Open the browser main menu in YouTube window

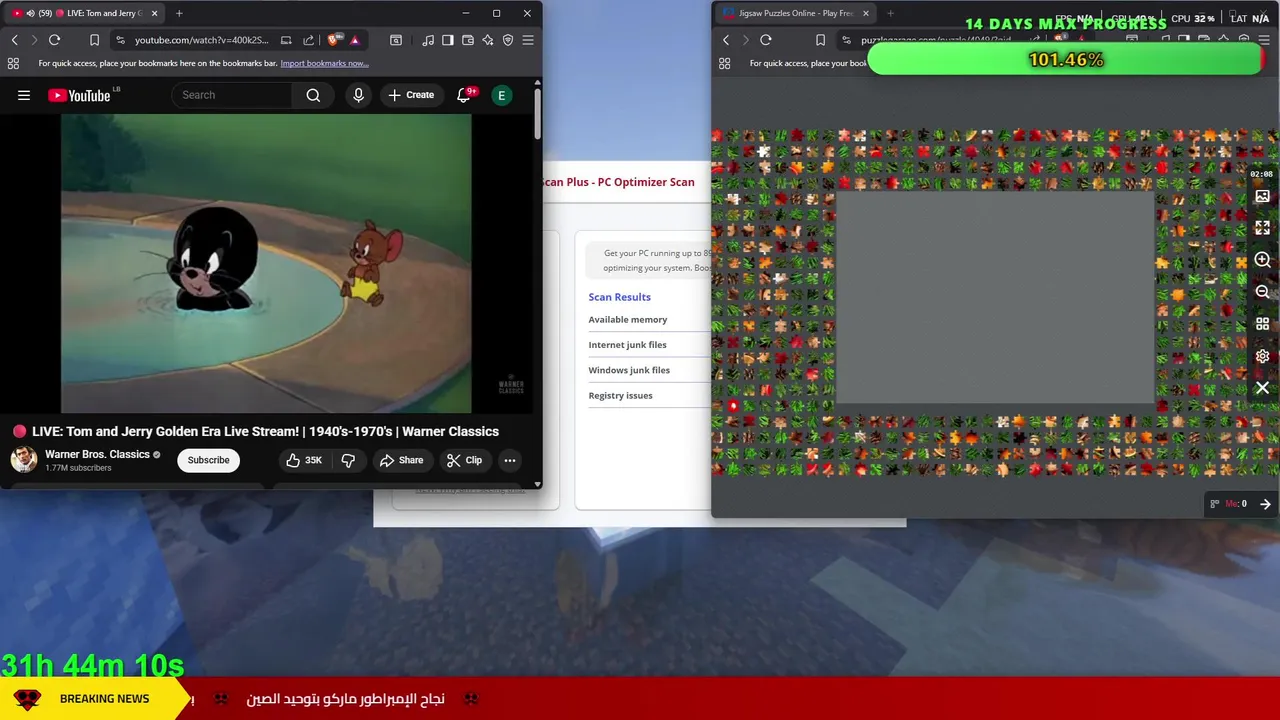528,40
